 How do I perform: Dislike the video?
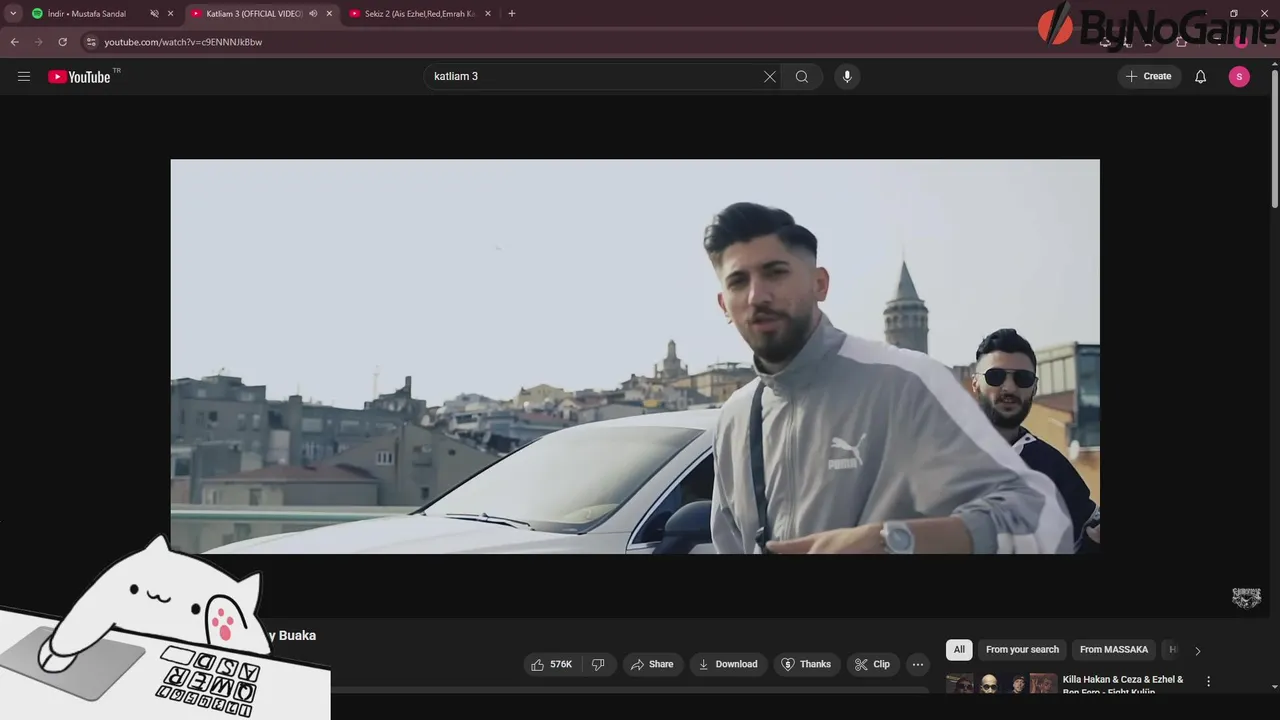click(x=598, y=664)
